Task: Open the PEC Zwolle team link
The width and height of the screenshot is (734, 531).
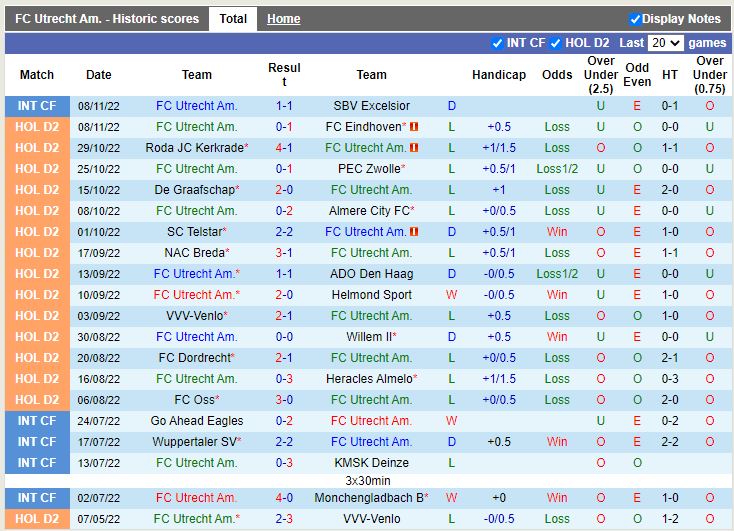Action: coord(369,169)
